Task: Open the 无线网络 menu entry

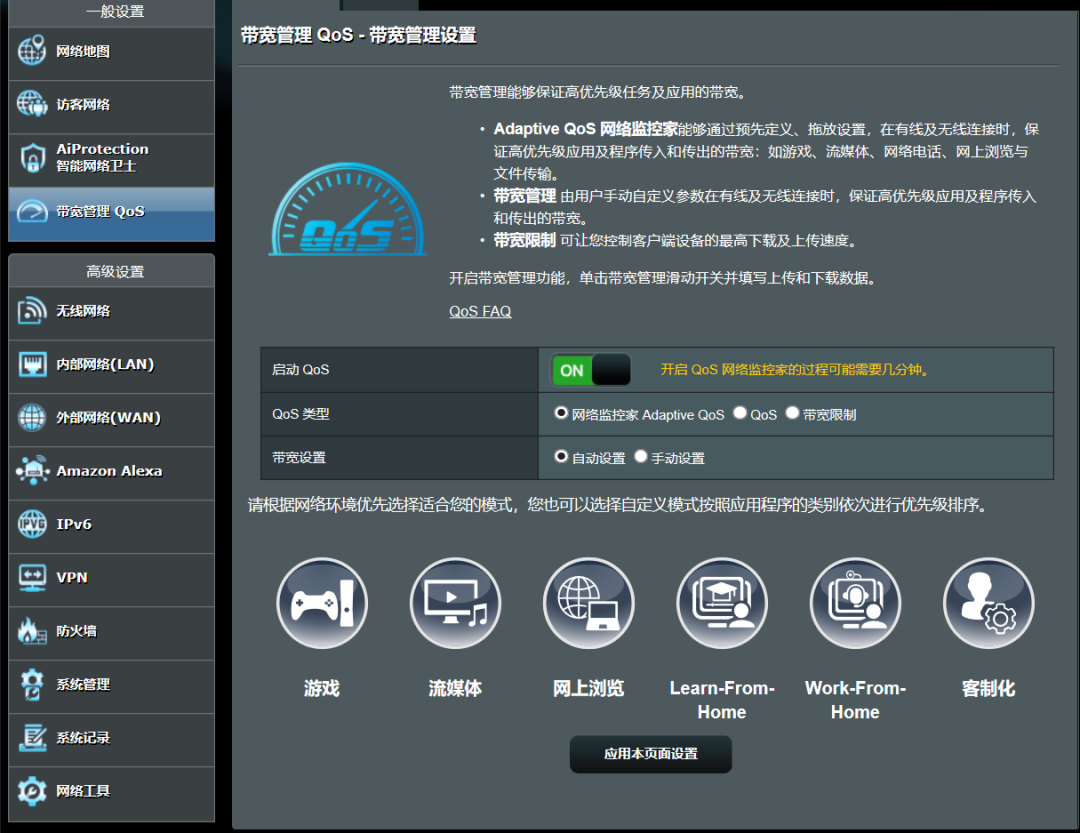Action: (112, 313)
